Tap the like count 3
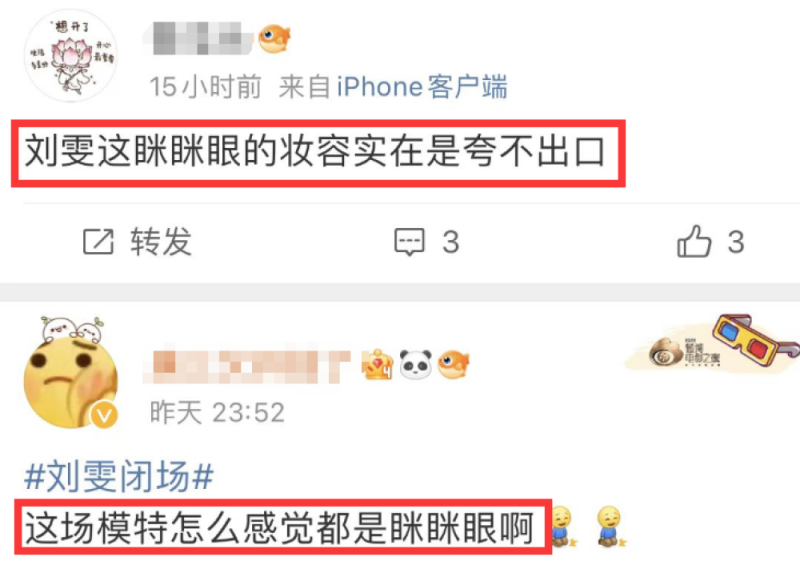The image size is (800, 569). [736, 242]
